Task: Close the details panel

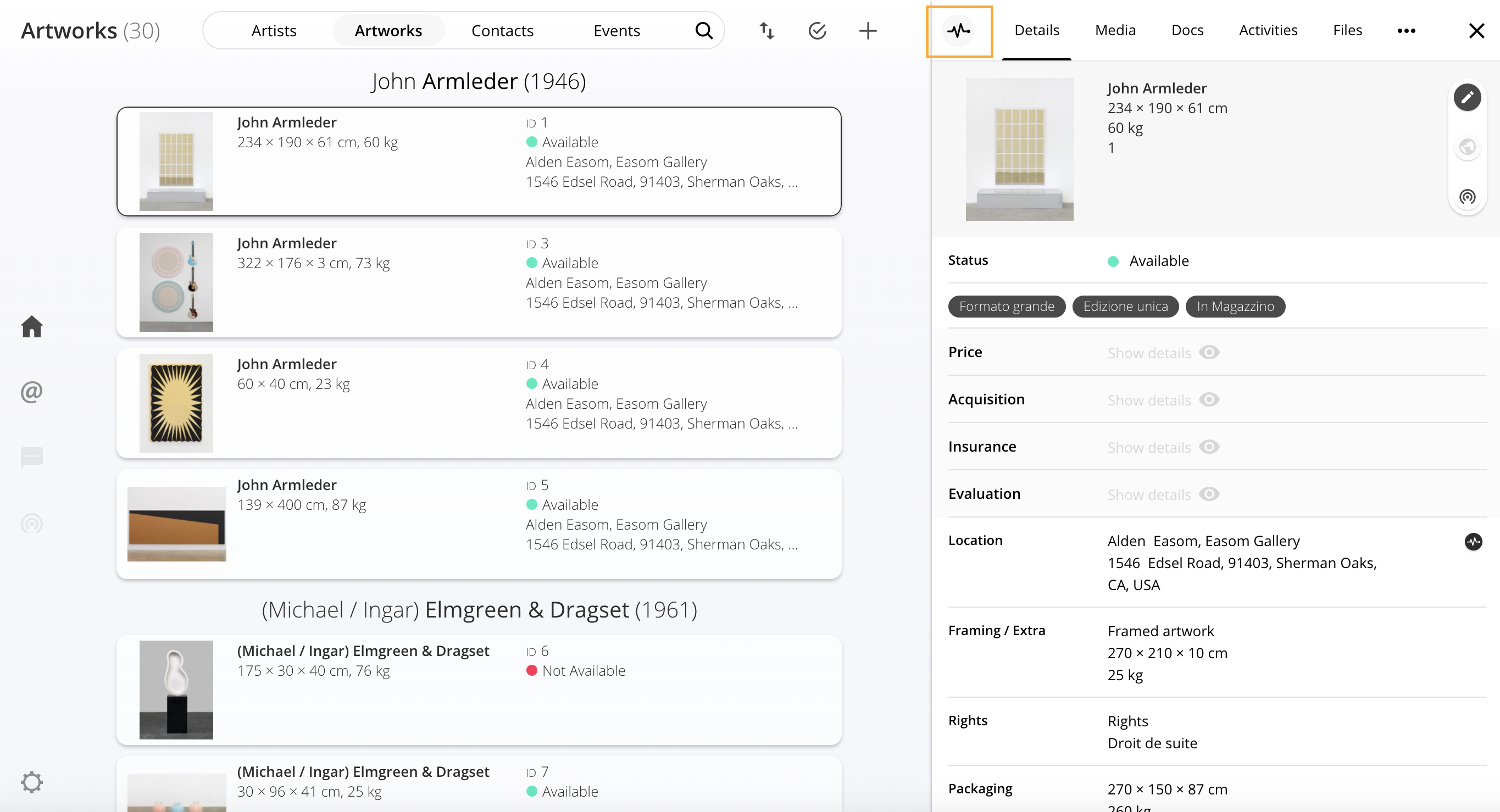Action: [x=1476, y=31]
